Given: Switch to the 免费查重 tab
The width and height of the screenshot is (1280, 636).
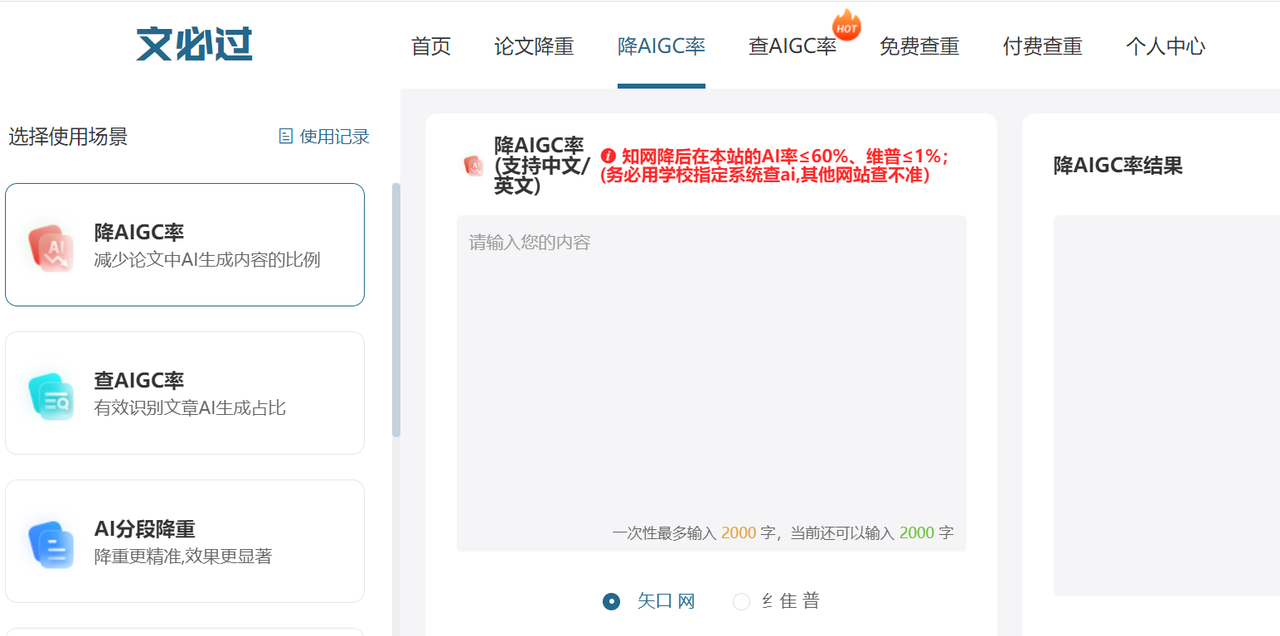Looking at the screenshot, I should pos(919,46).
